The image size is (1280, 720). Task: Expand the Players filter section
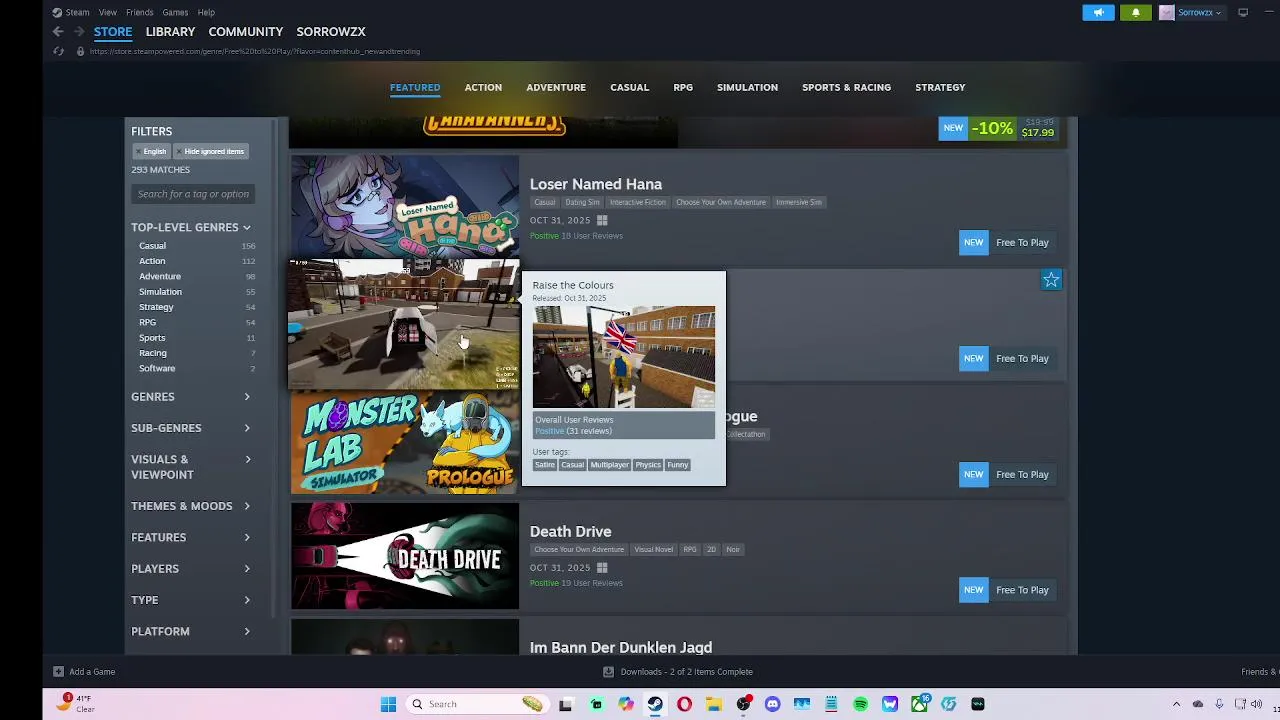click(x=191, y=569)
